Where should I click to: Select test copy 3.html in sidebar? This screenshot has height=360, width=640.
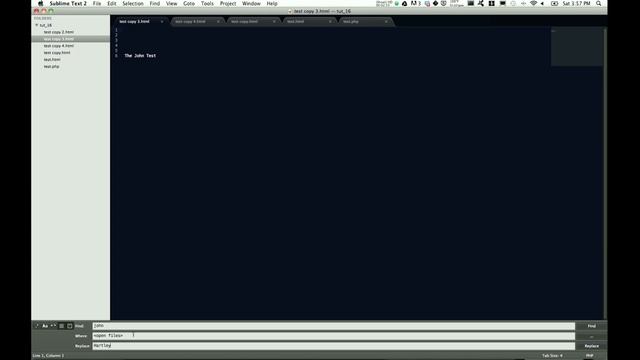pos(59,39)
